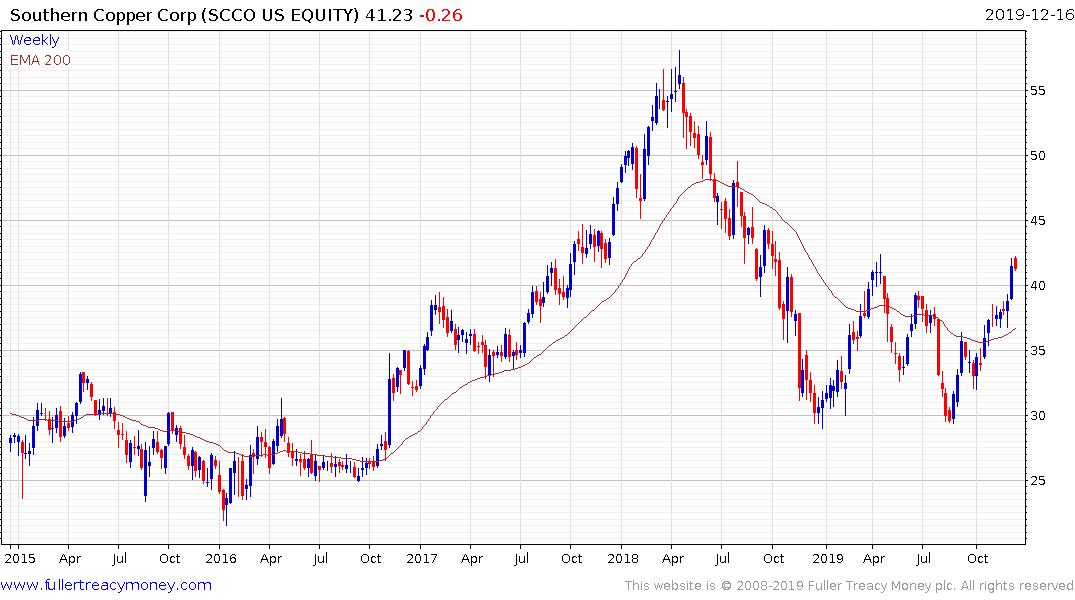
Task: Click the 2019 time axis marker
Action: coord(828,558)
